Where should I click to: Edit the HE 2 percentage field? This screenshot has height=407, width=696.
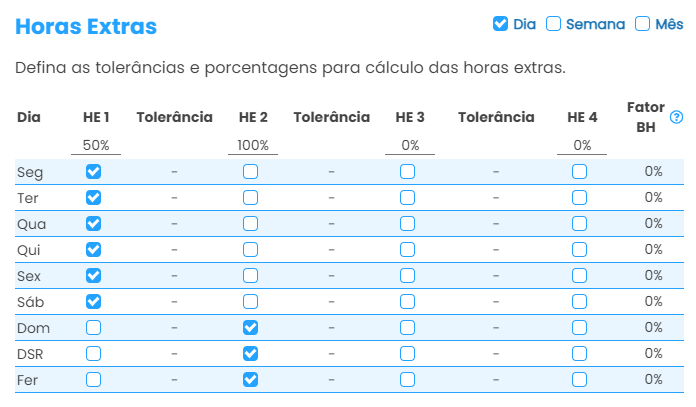(x=253, y=145)
